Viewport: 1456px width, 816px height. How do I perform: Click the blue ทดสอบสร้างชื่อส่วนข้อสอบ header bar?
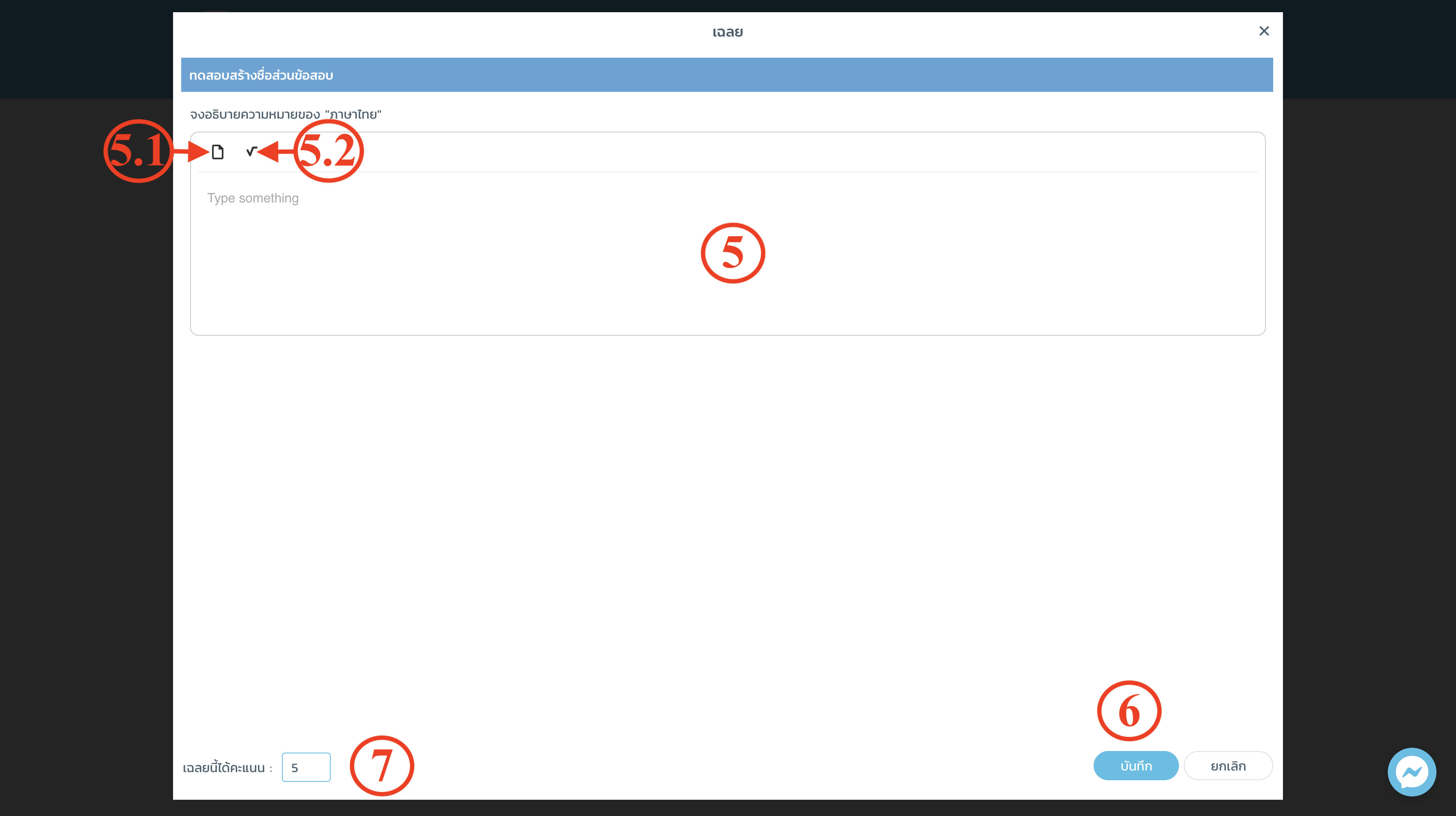727,75
